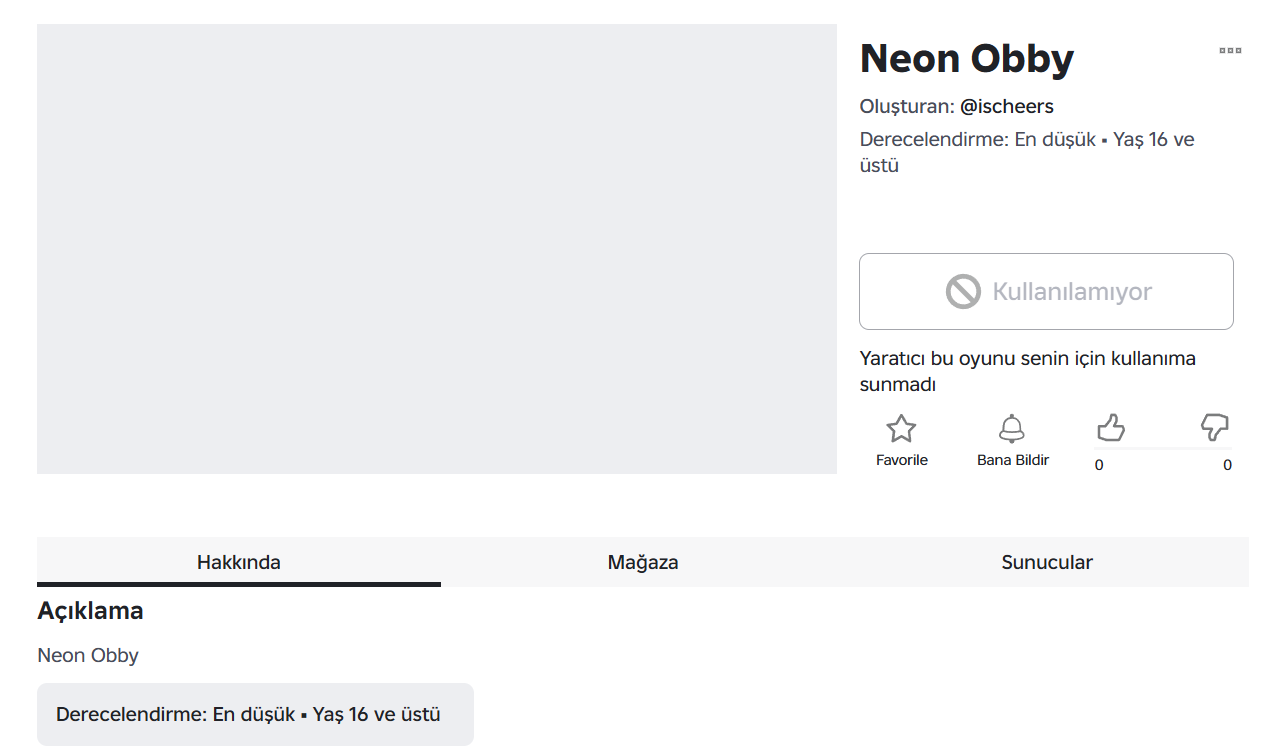Screen dimensions: 1272x748
Task: Click the Favorile star icon
Action: pyautogui.click(x=901, y=429)
